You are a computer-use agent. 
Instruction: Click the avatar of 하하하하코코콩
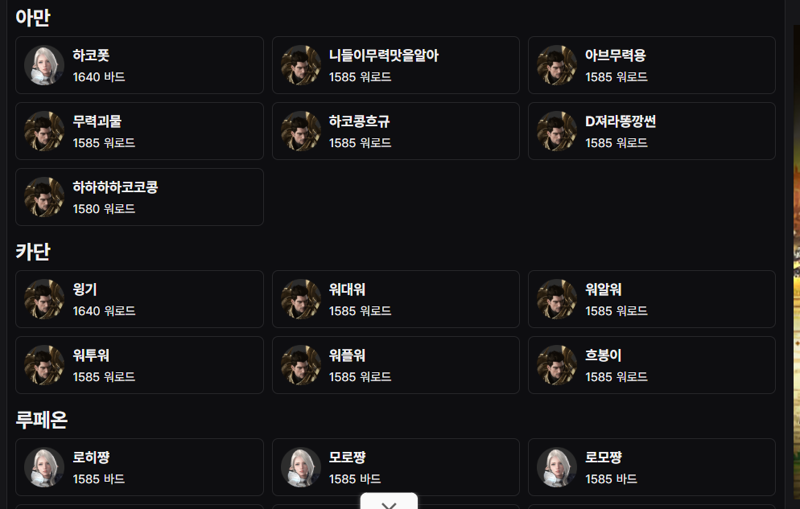point(44,197)
